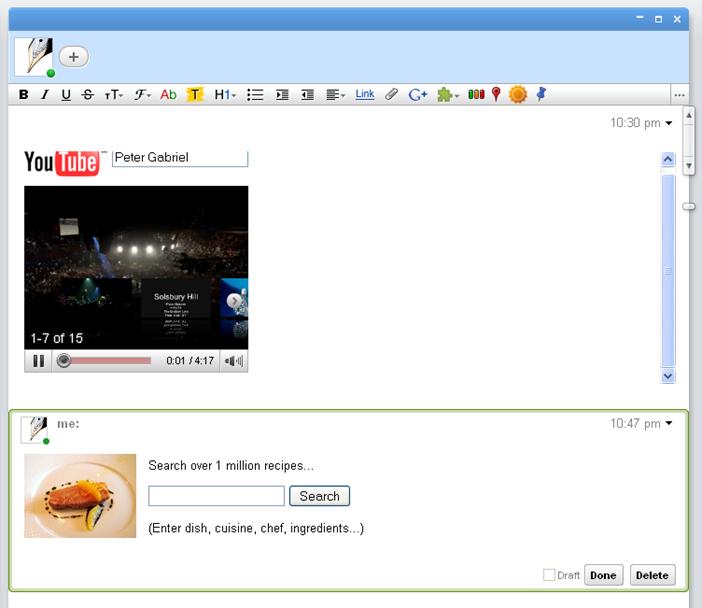This screenshot has height=608, width=702.
Task: Click the orange sun gadget icon
Action: (x=518, y=94)
